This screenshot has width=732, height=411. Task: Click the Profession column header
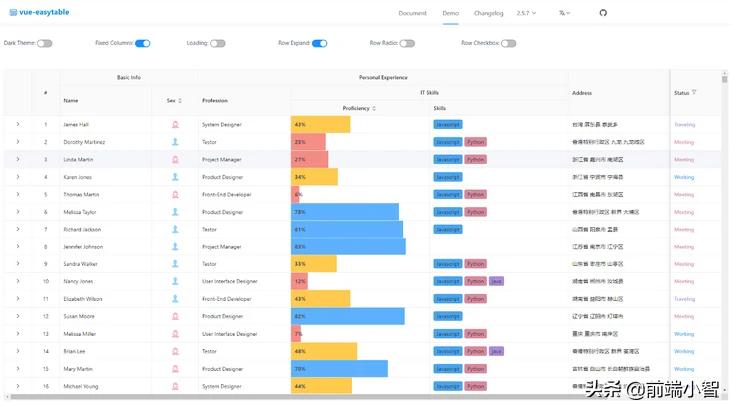point(215,100)
